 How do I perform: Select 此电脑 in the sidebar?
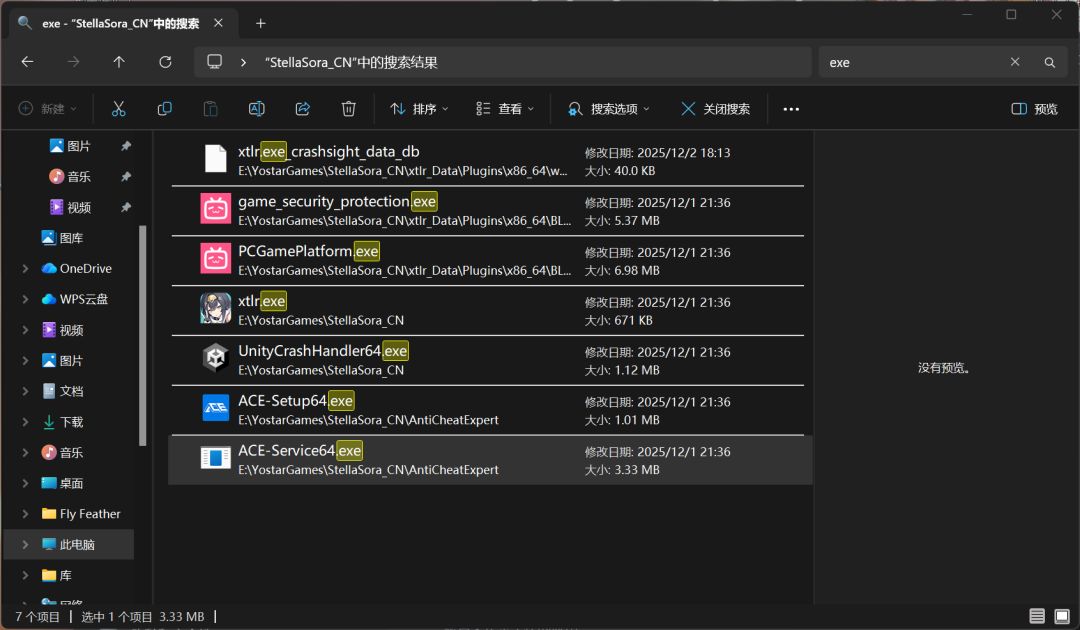click(x=68, y=545)
